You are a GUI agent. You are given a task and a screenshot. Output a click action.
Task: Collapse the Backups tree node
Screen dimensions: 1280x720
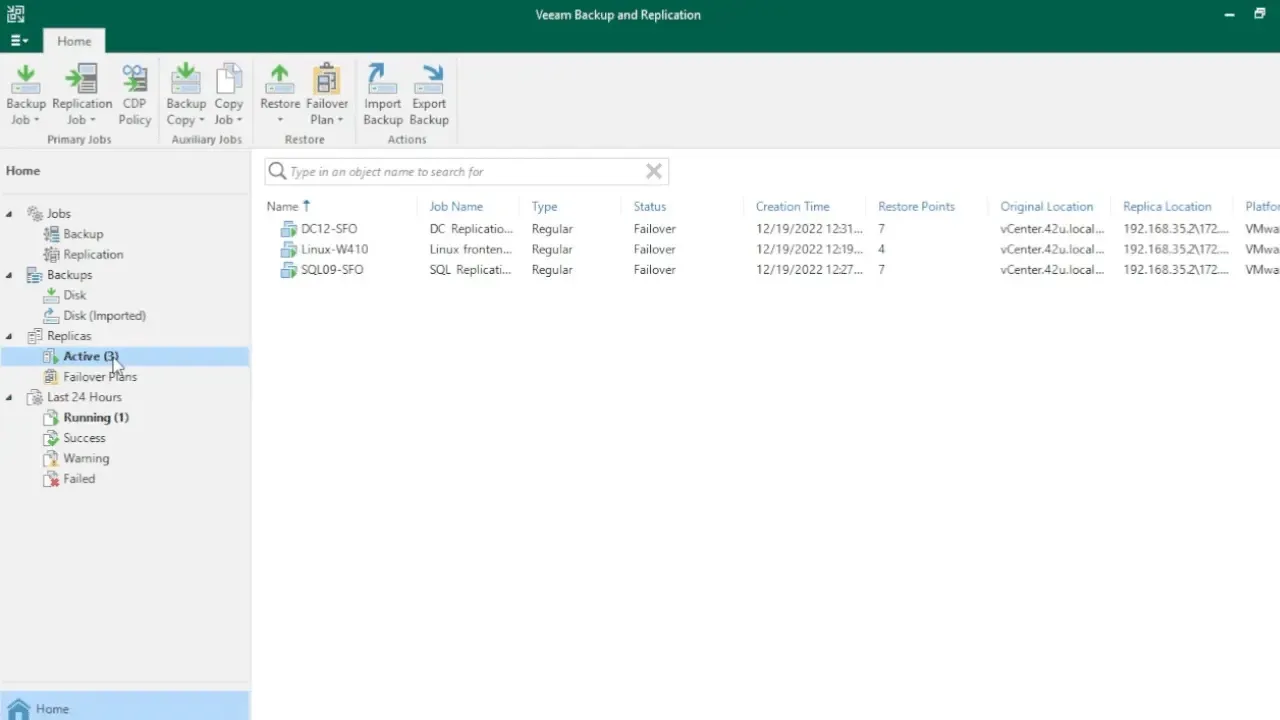[10, 275]
